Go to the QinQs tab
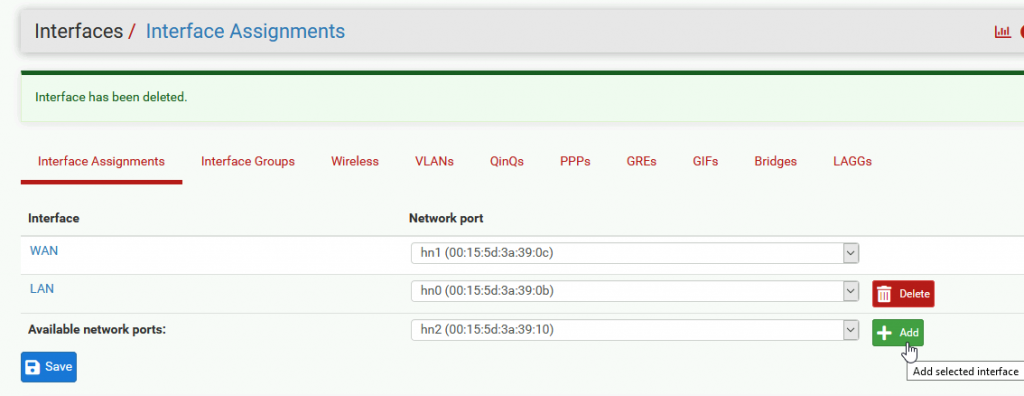 (x=507, y=161)
